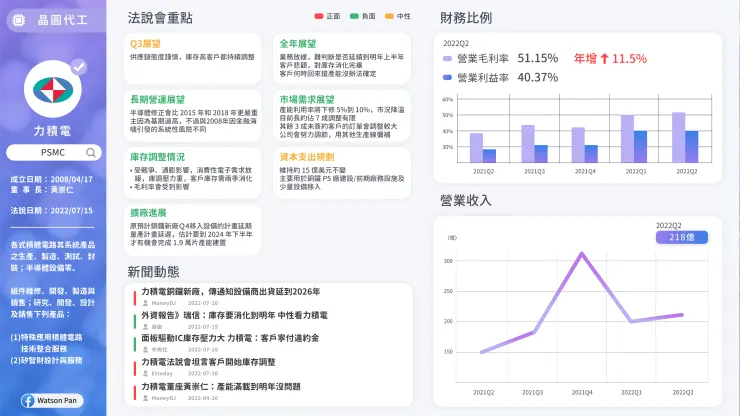Click the 營業收入 section heading

466,201
